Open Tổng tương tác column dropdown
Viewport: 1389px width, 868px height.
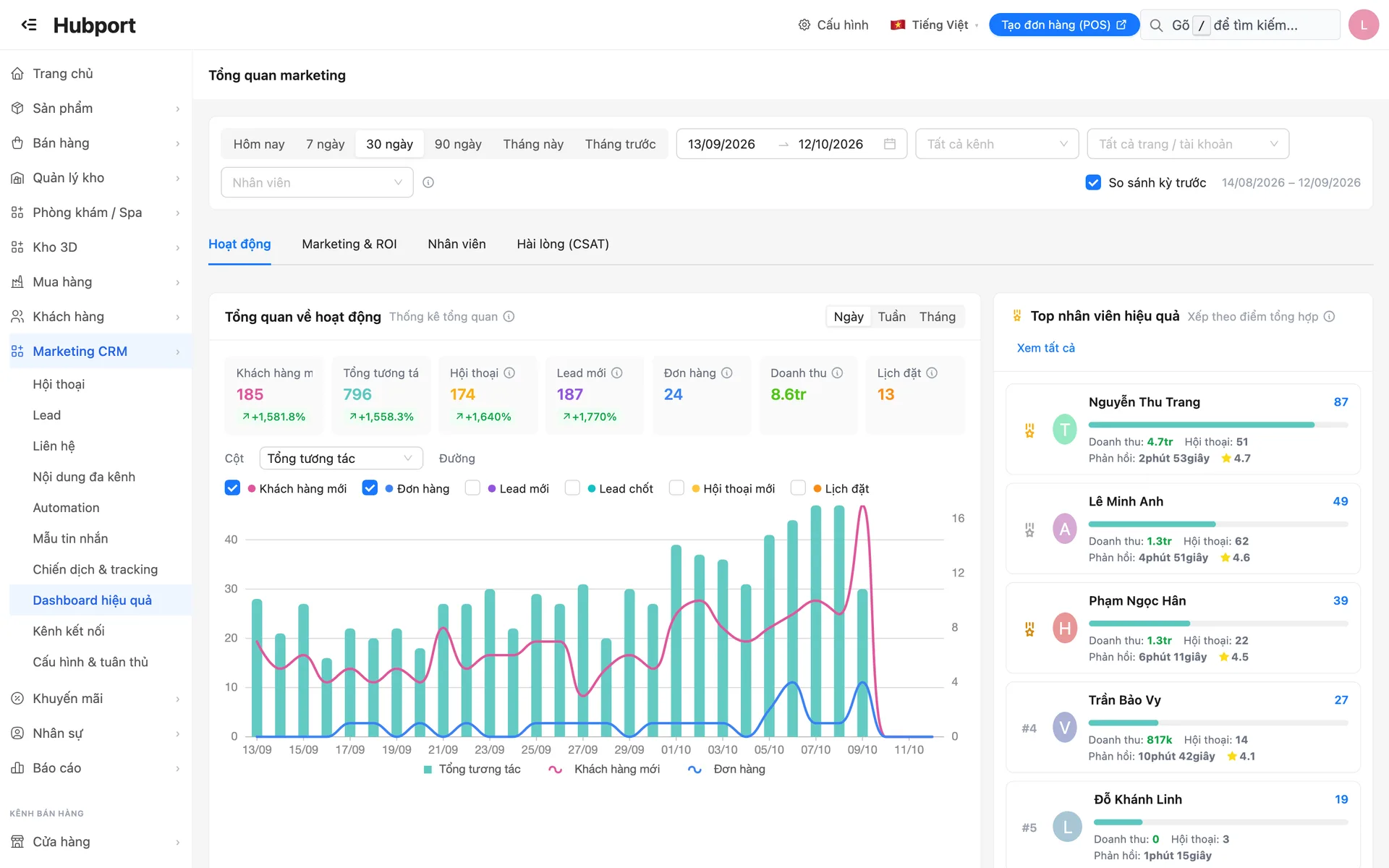click(x=341, y=458)
